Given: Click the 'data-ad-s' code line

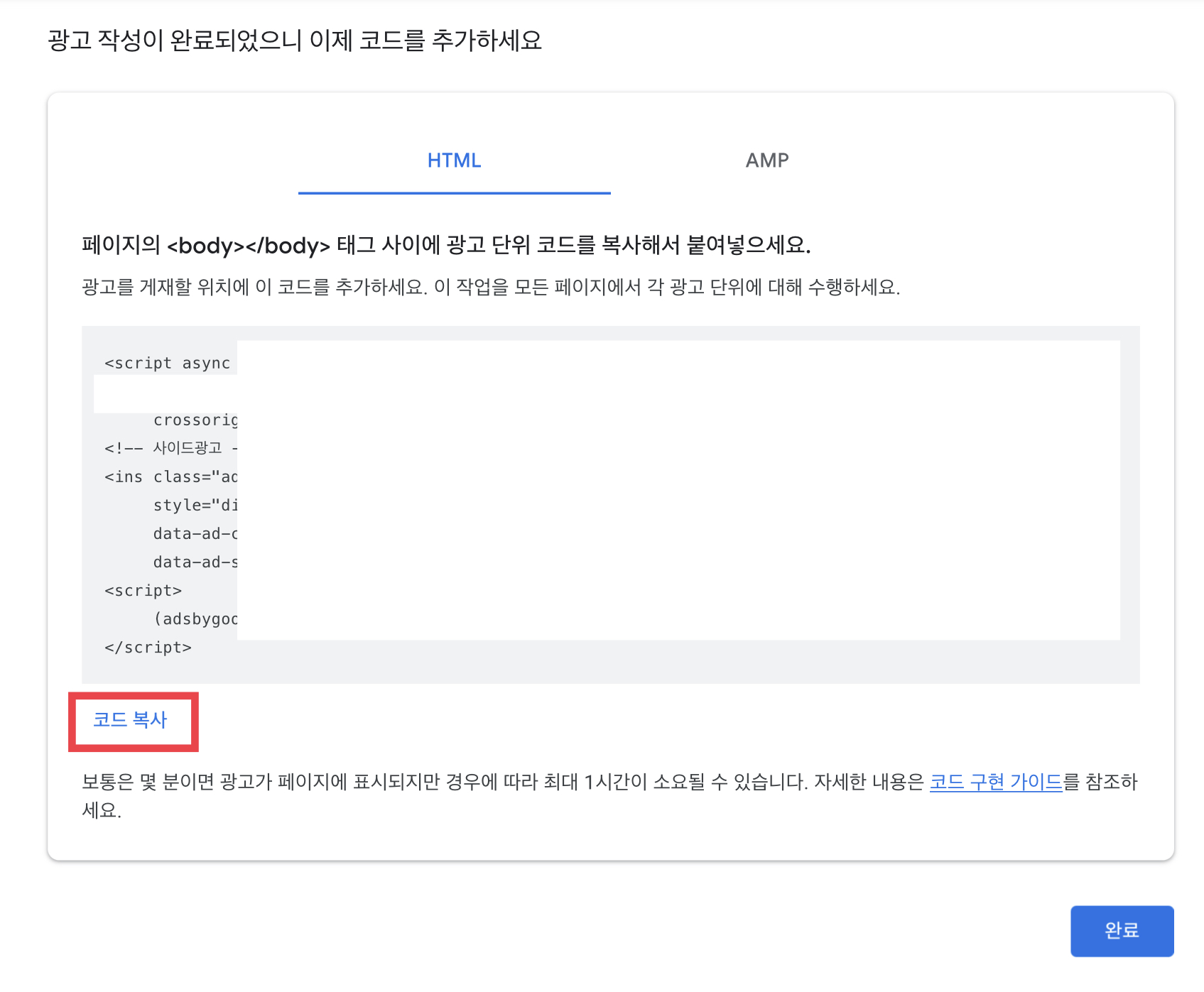Looking at the screenshot, I should [195, 562].
